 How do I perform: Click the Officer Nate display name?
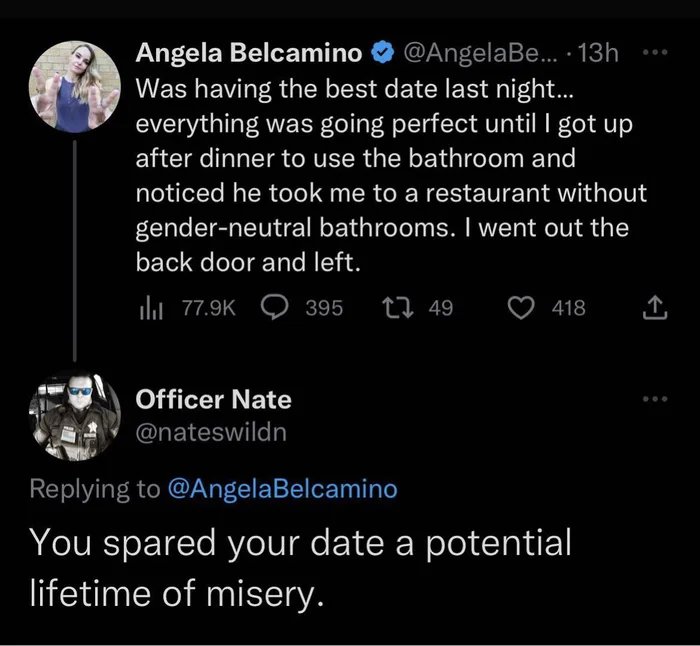pyautogui.click(x=213, y=399)
